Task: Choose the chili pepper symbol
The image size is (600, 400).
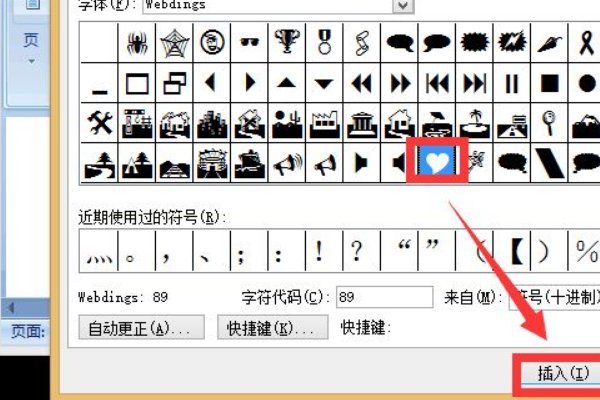Action: pos(549,42)
